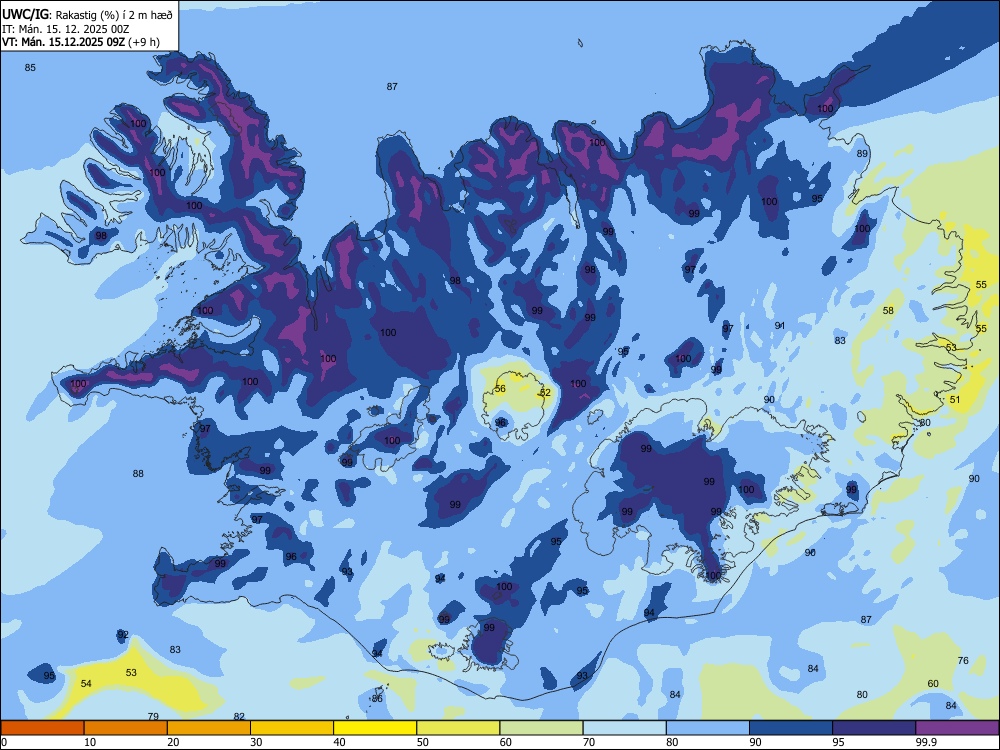
Task: Select the 90–95 dark blue legend swatch
Action: (791, 728)
